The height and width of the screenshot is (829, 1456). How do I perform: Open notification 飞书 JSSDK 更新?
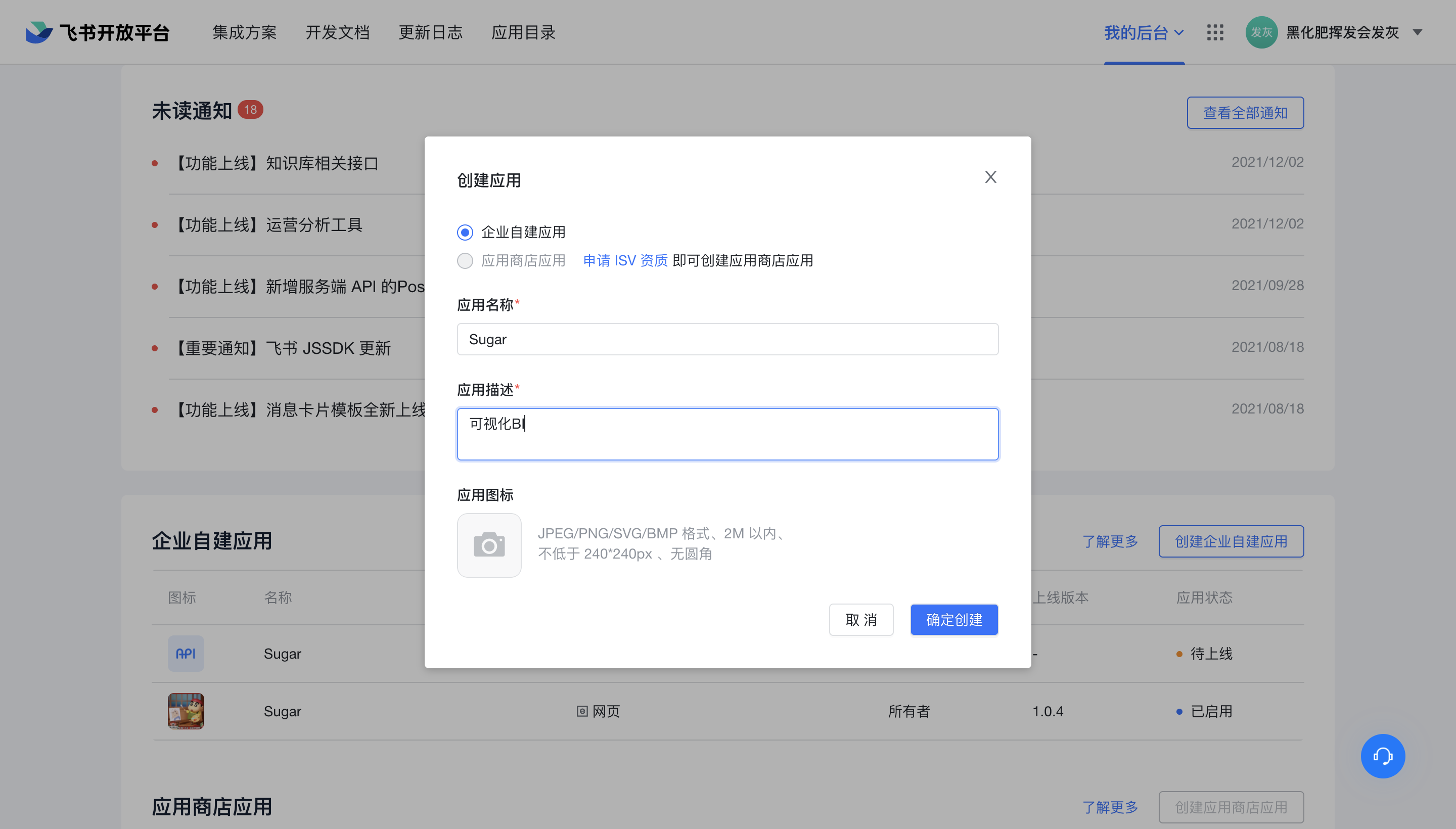pos(281,348)
